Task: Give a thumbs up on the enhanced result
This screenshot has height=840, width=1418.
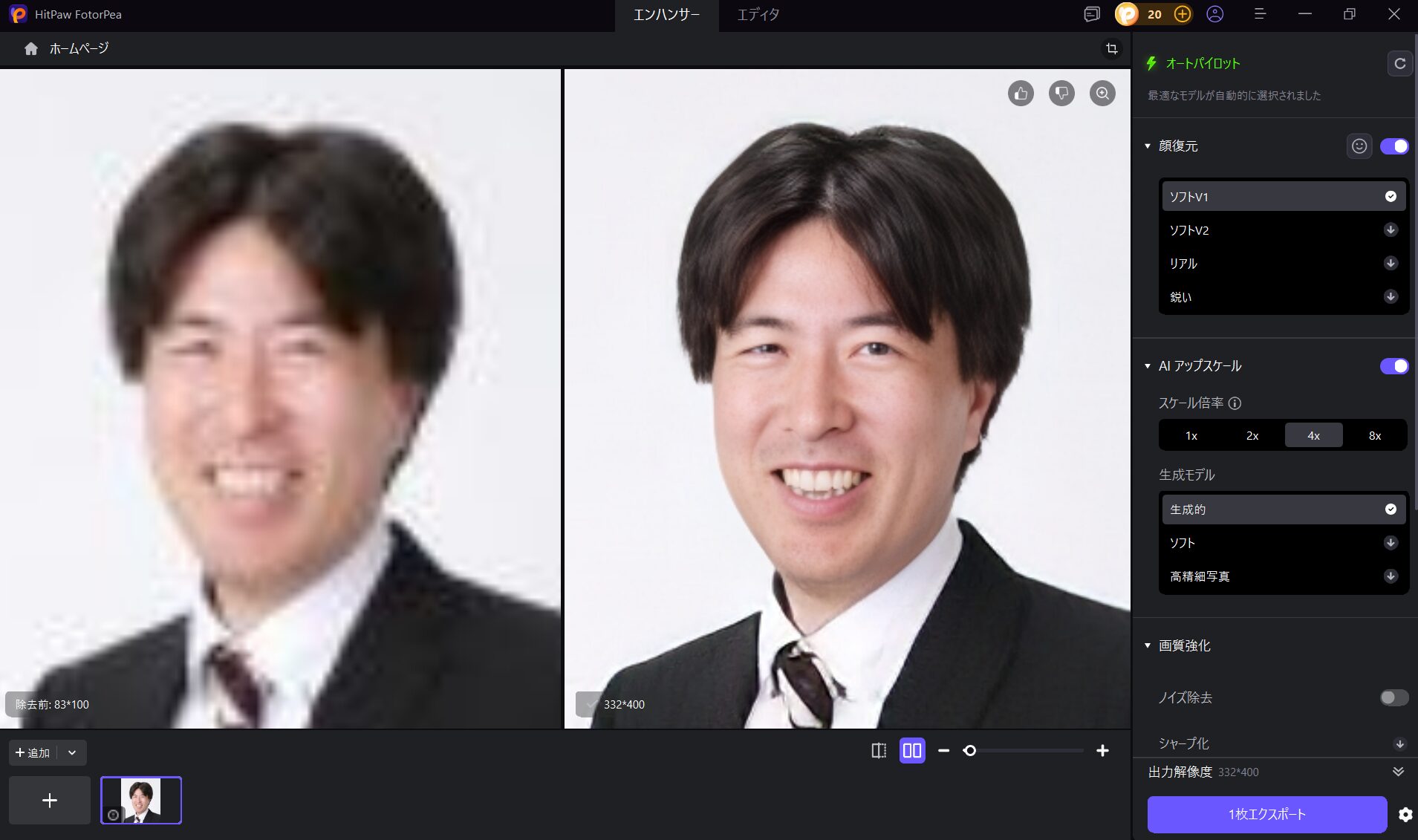Action: pos(1021,93)
